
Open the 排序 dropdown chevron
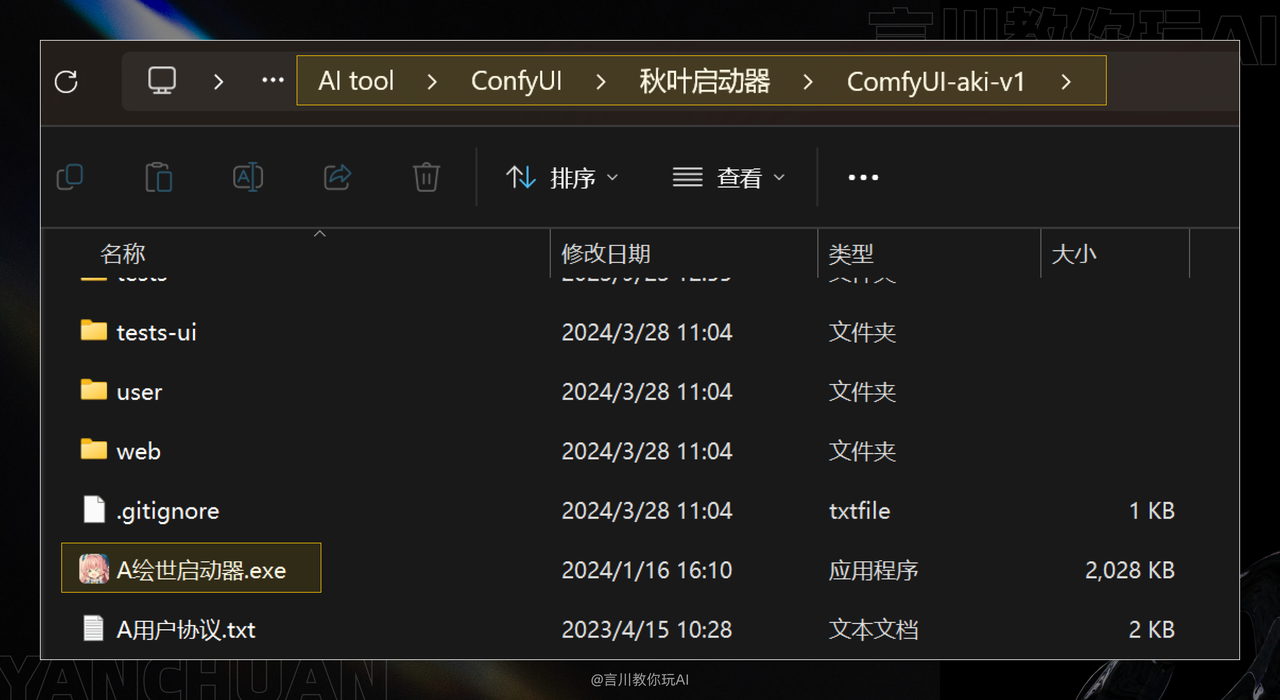click(x=613, y=178)
